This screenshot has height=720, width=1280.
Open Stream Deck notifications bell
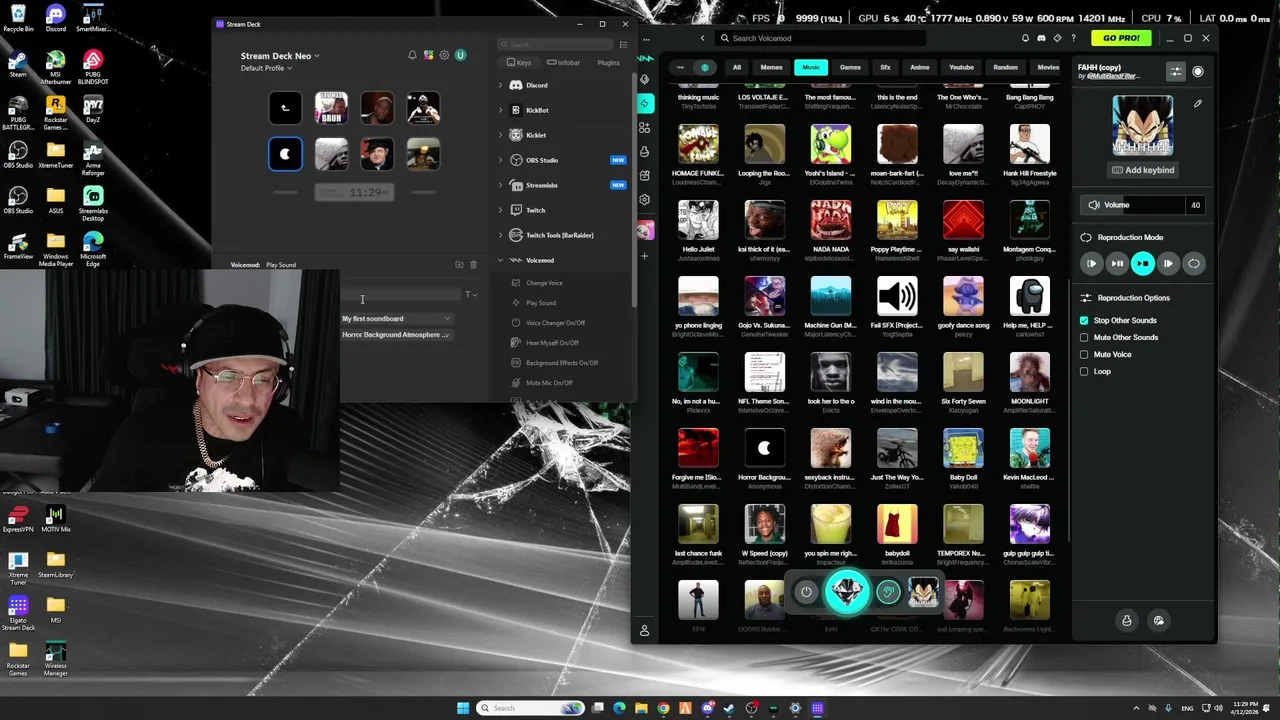click(412, 55)
